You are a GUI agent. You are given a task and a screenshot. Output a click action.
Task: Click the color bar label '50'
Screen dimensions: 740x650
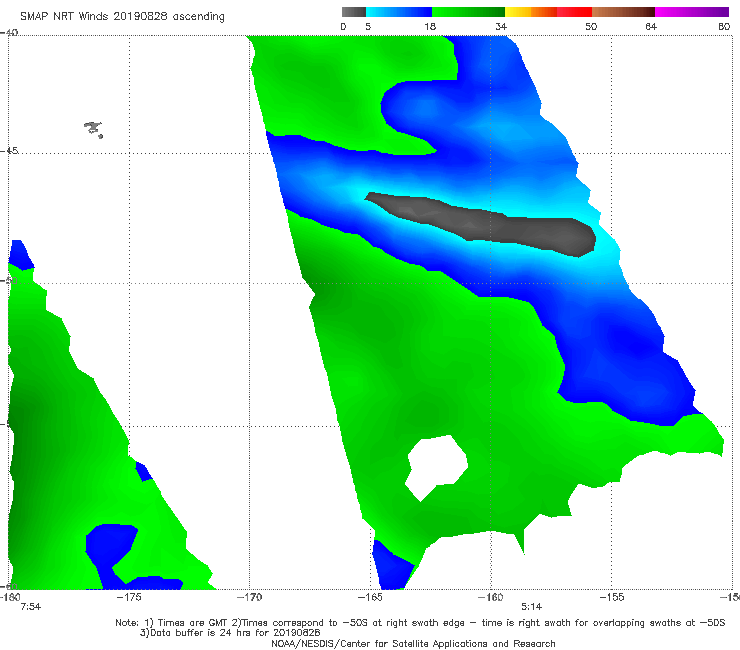(591, 26)
